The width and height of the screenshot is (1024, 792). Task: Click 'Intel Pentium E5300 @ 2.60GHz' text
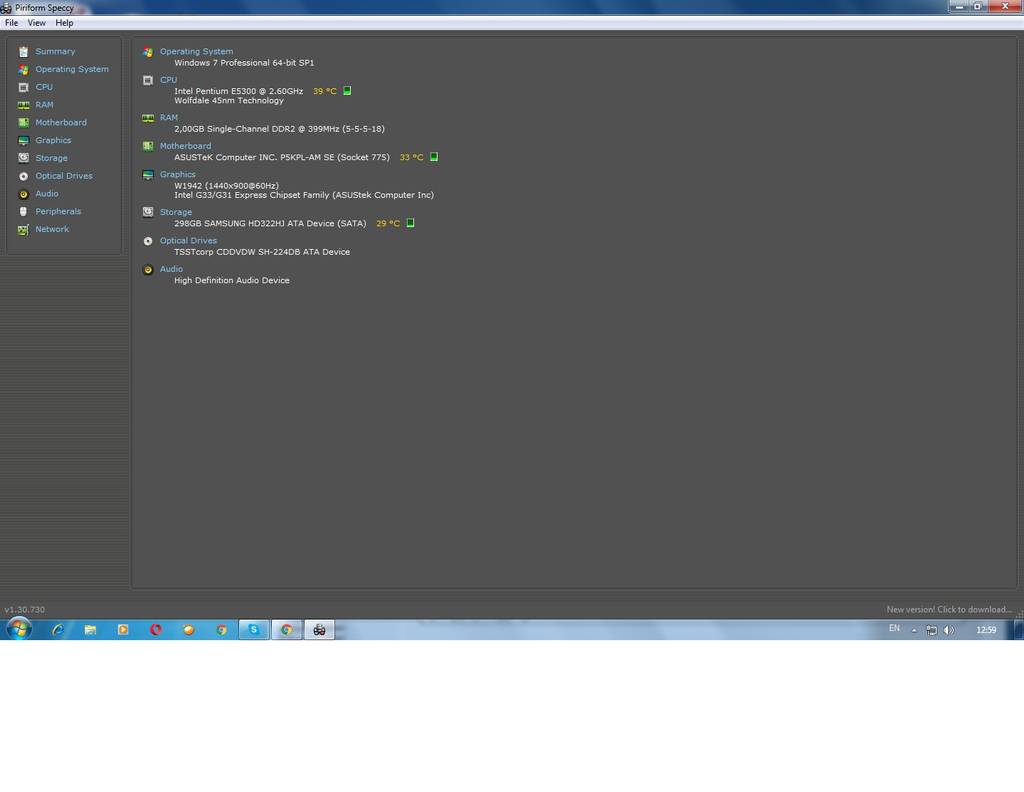[238, 91]
